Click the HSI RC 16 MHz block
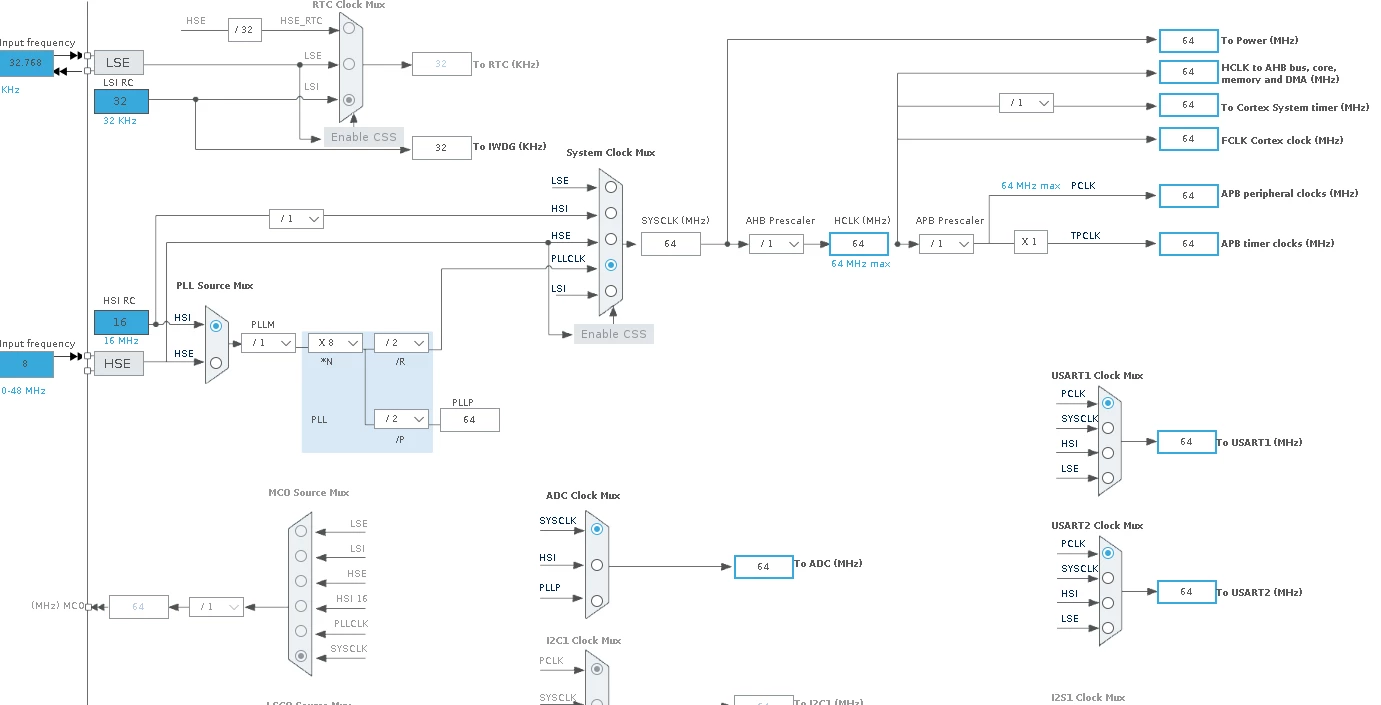 pyautogui.click(x=121, y=322)
